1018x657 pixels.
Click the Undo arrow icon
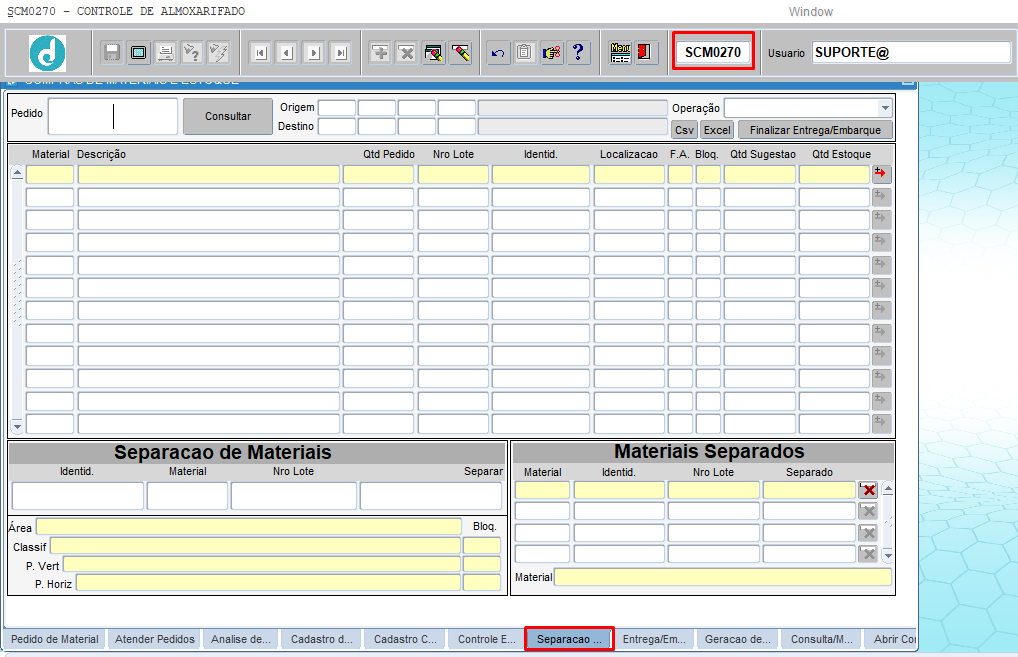pos(498,53)
